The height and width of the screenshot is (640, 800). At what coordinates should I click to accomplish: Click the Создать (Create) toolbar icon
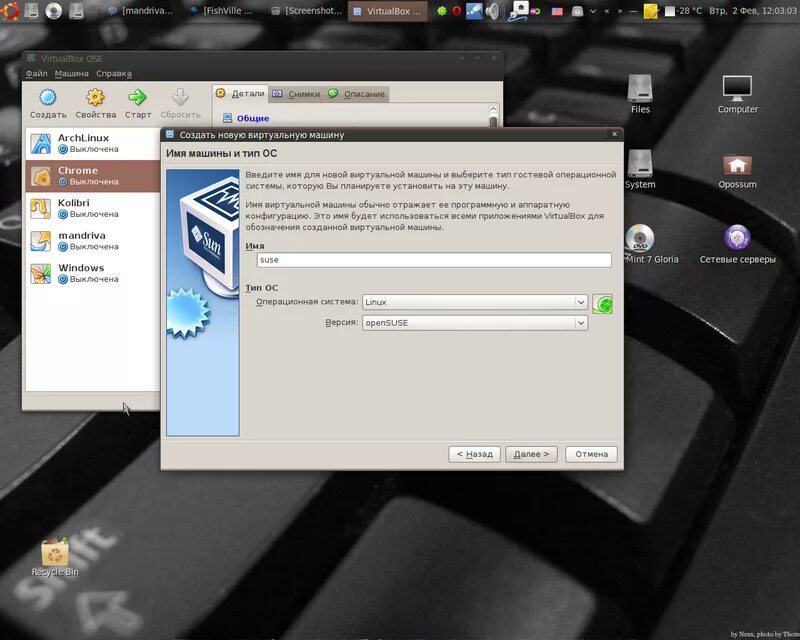47,97
